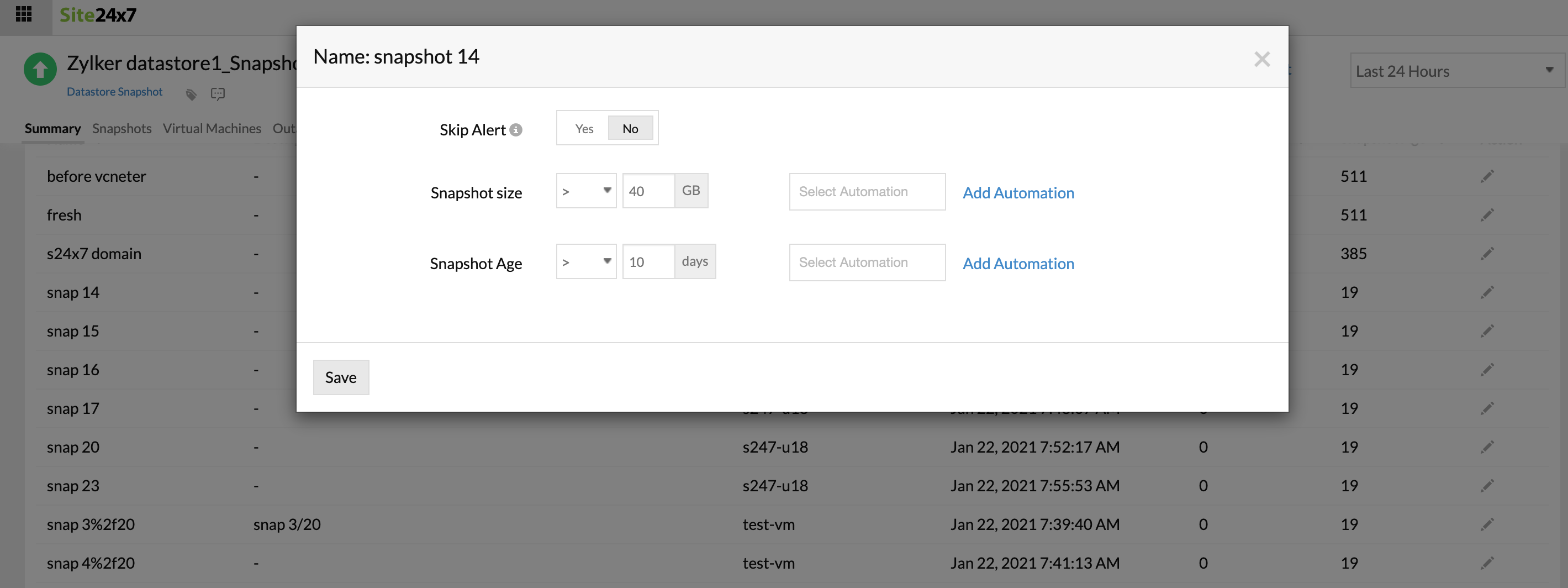Screen dimensions: 1568x588
Task: Click pencil icon for snap 20 row
Action: click(x=1487, y=447)
